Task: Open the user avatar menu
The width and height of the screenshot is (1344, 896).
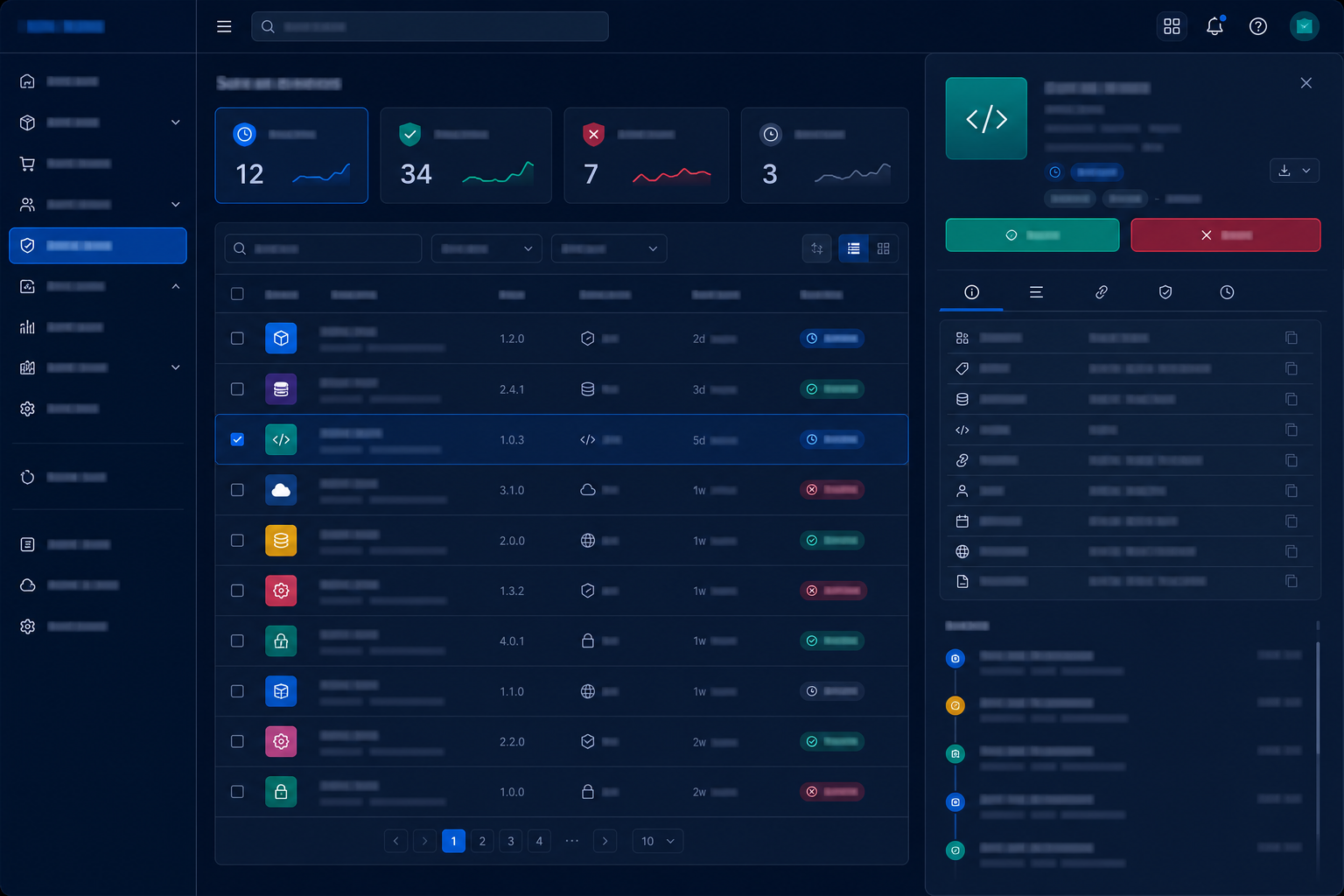Action: (1305, 26)
